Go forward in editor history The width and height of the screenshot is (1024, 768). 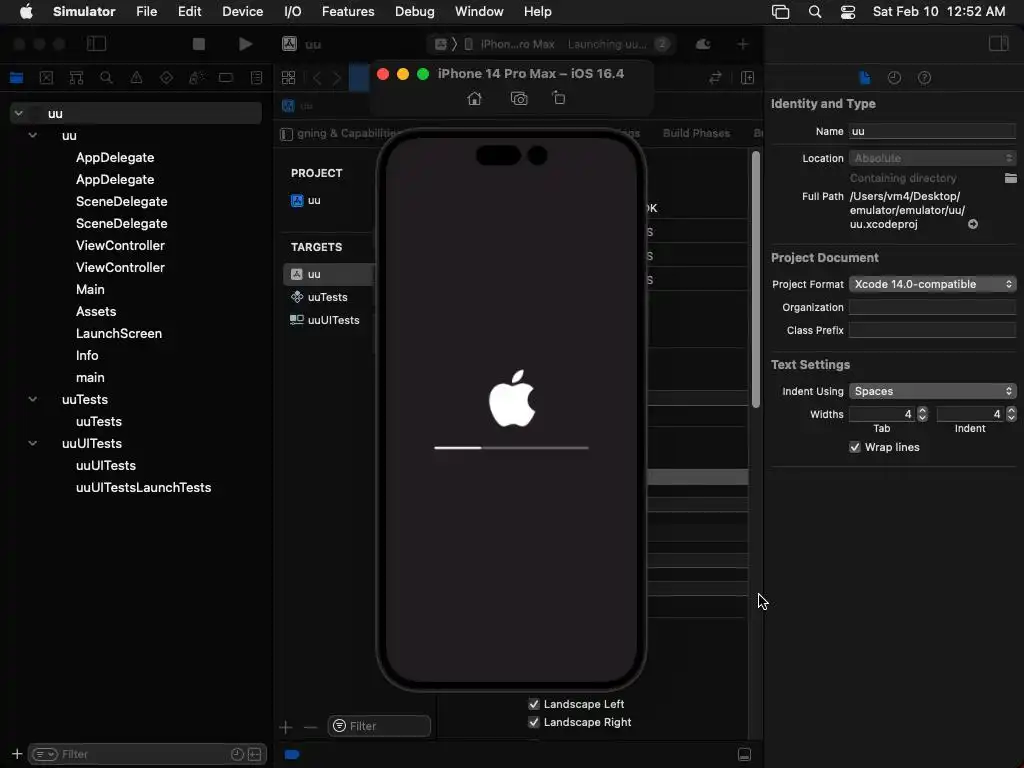click(337, 78)
